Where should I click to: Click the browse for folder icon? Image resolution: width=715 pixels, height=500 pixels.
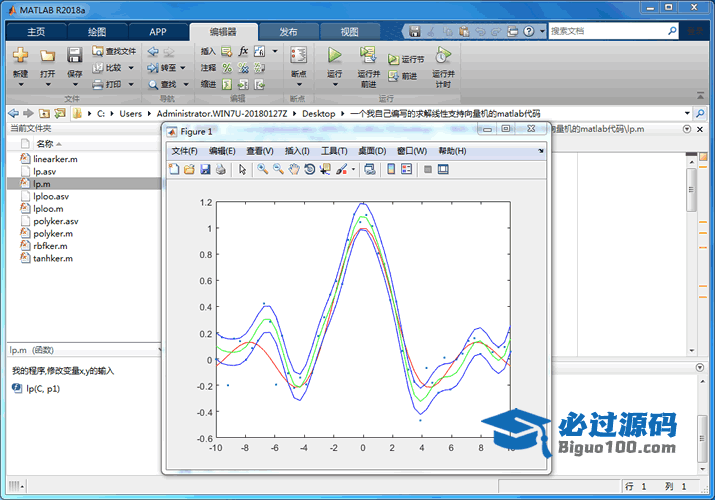(60, 113)
